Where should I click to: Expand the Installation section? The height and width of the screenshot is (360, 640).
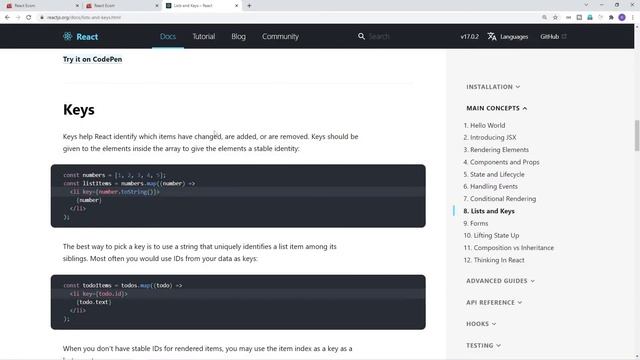point(493,87)
